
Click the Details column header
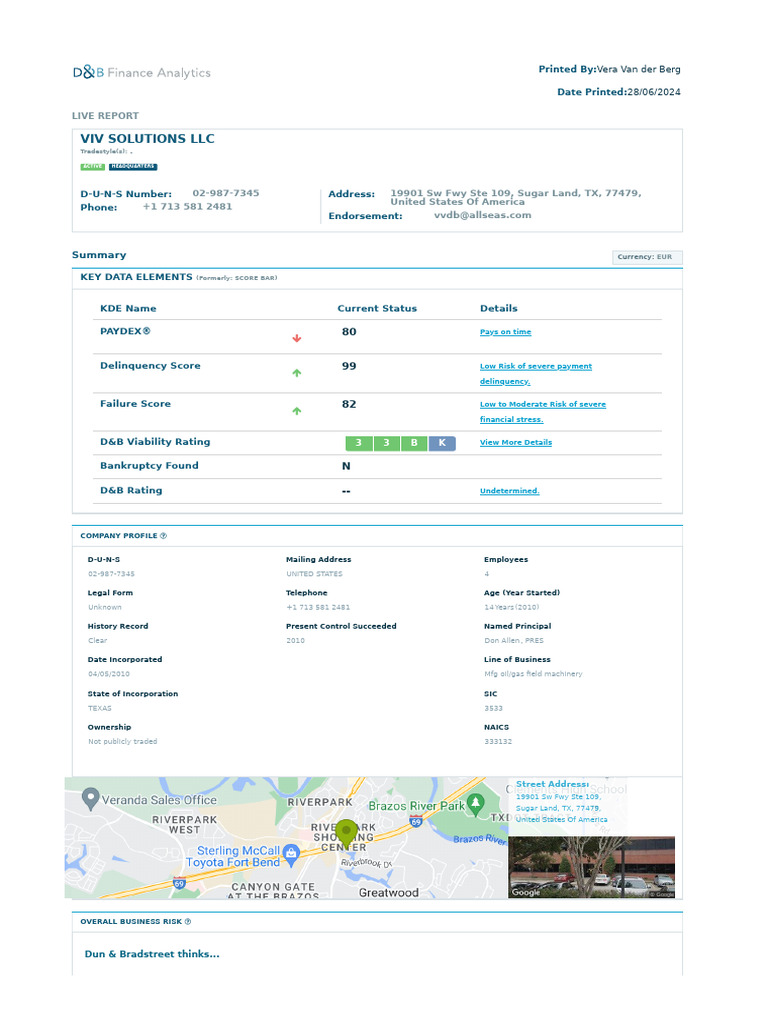point(499,308)
